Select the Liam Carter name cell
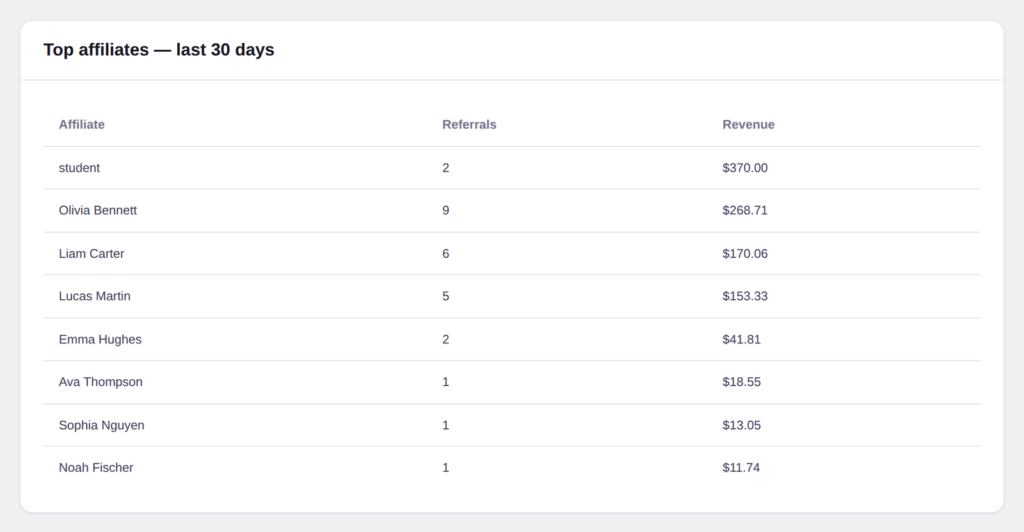Image resolution: width=1024 pixels, height=532 pixels. pos(91,253)
